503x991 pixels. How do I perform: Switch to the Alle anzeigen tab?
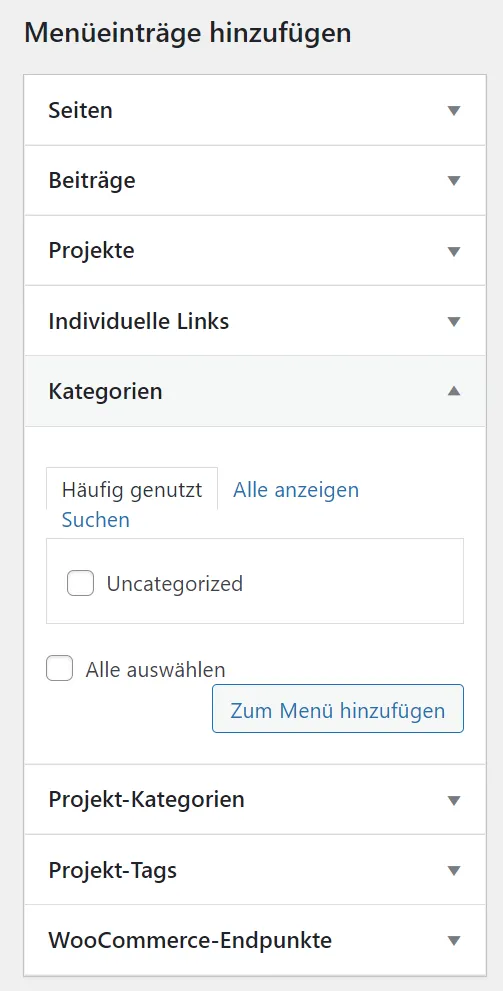[x=296, y=490]
